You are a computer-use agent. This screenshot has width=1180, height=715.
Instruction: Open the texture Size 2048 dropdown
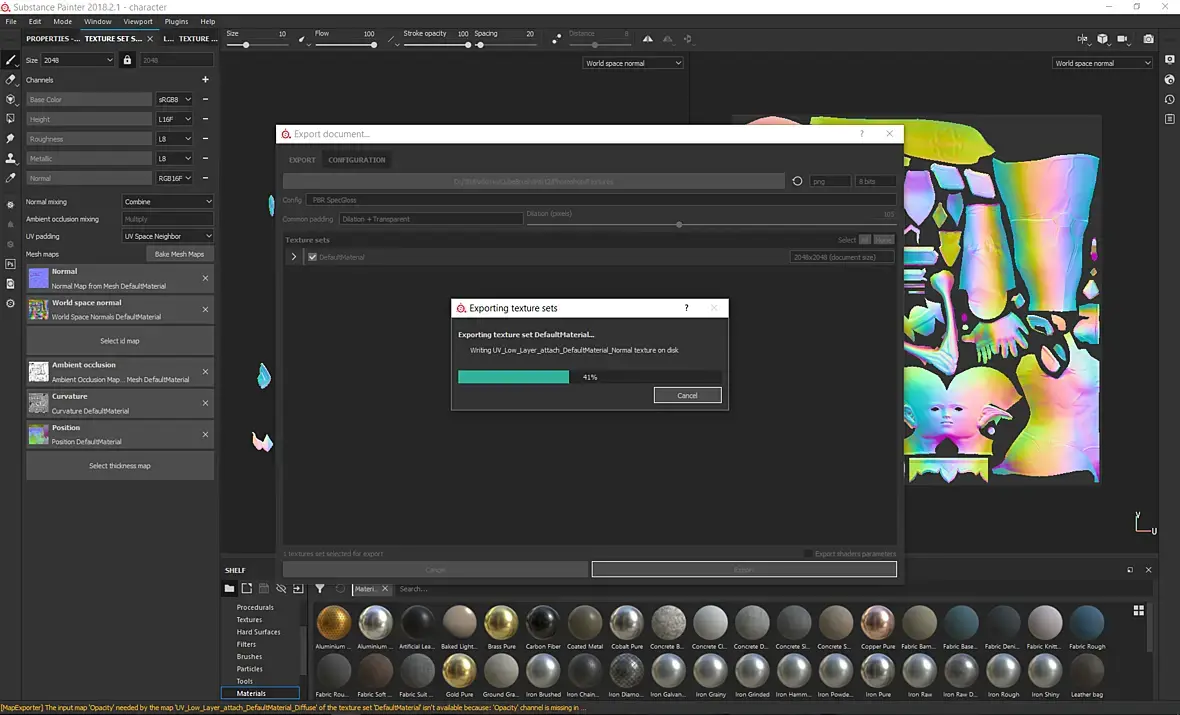pos(78,60)
